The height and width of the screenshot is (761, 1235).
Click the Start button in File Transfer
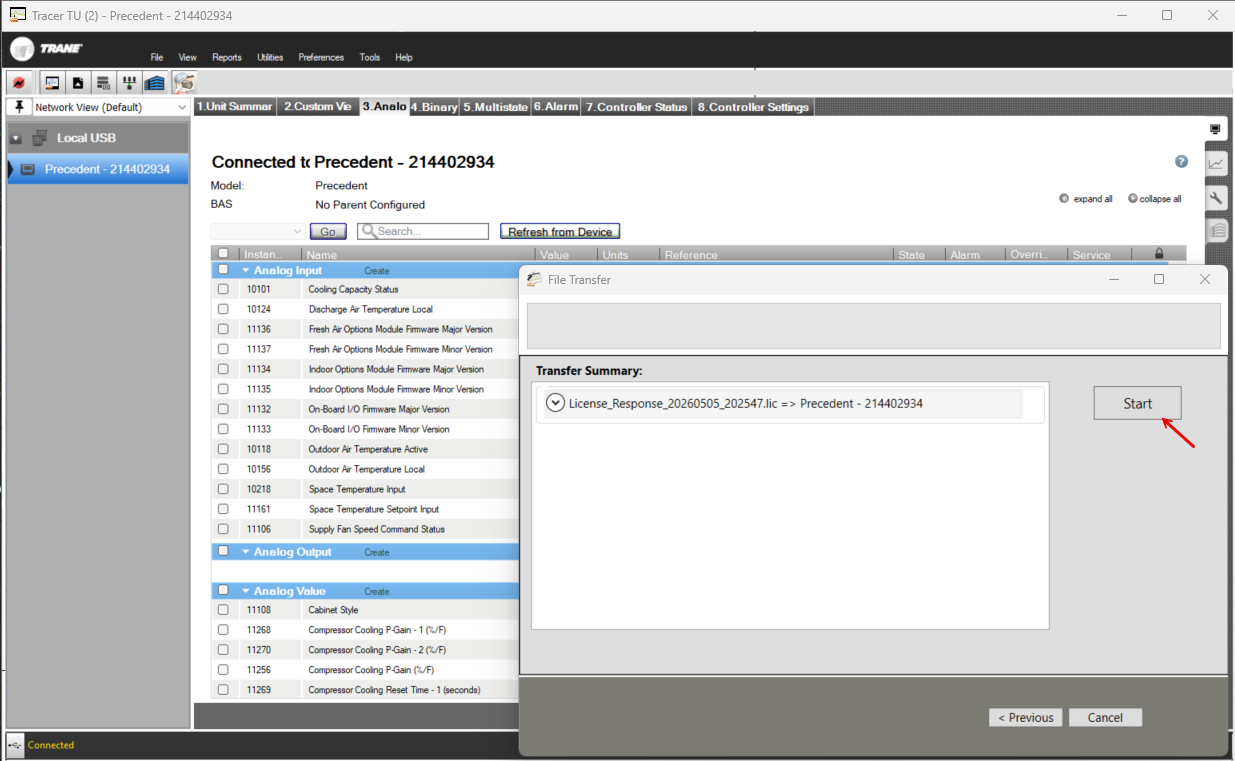tap(1138, 403)
